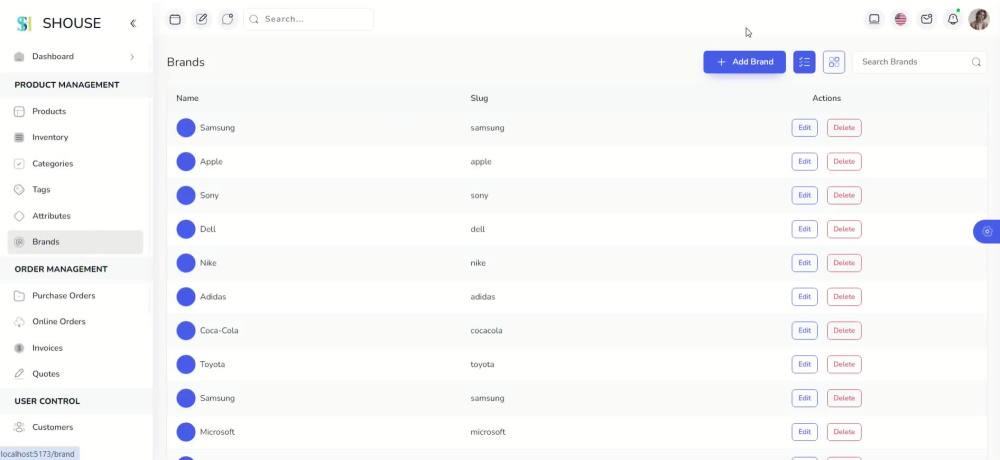The image size is (1000, 460).
Task: Click the brand name 'Adidas'
Action: pyautogui.click(x=213, y=297)
